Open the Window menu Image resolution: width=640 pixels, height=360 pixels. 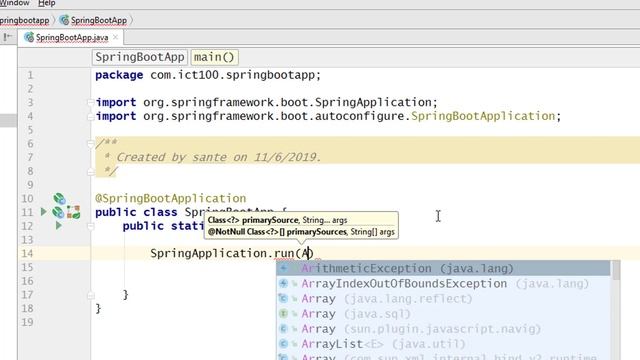(15, 3)
